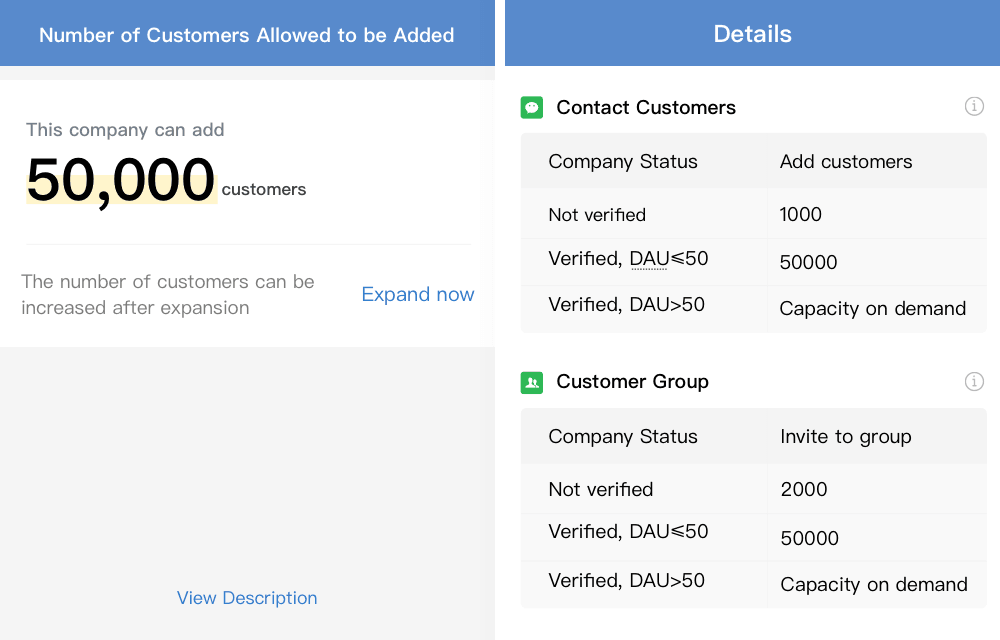The image size is (1000, 640).
Task: Click the Details panel title
Action: point(753,34)
